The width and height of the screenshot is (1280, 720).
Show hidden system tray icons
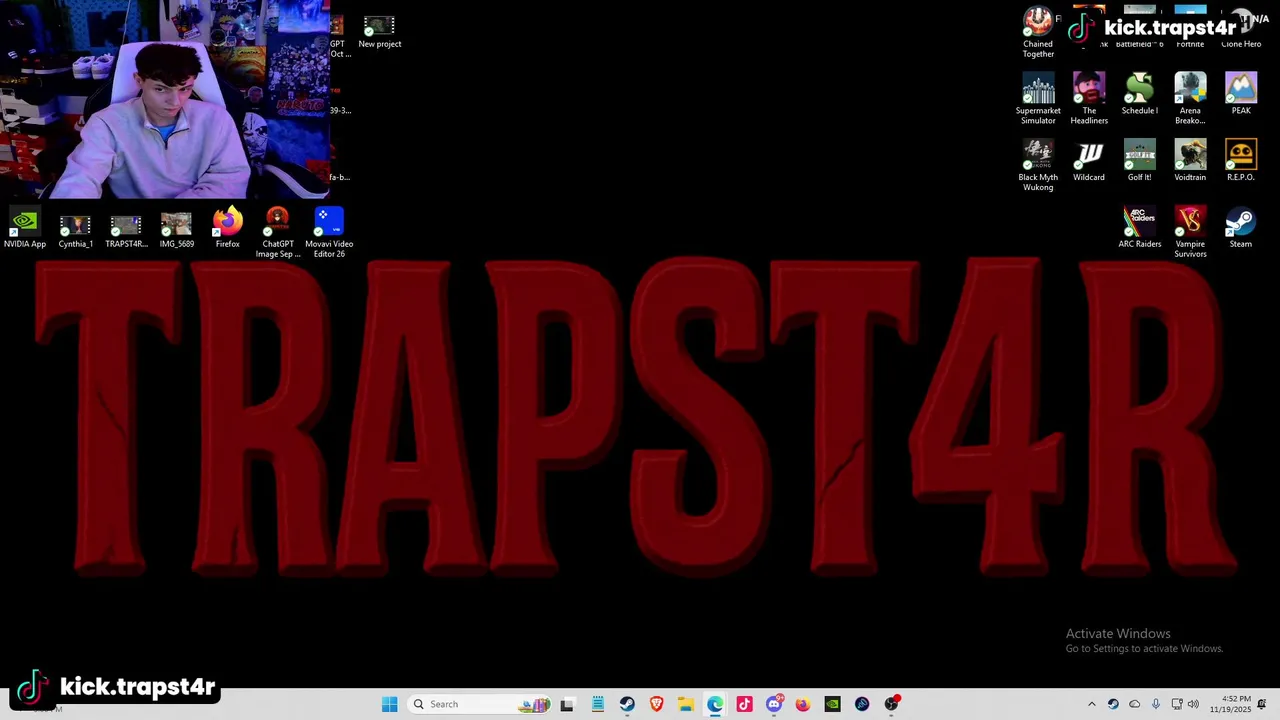click(x=1091, y=704)
